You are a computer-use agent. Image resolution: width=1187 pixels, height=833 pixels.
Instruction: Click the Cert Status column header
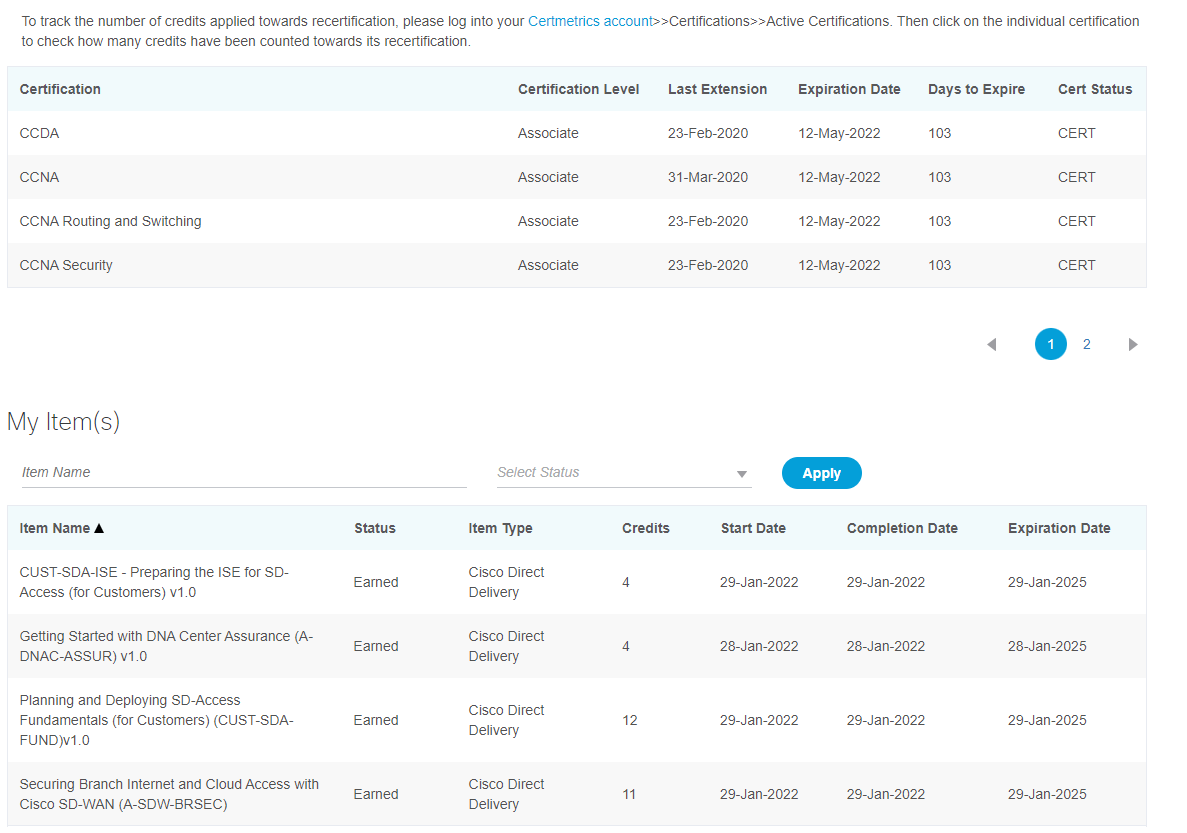point(1095,89)
